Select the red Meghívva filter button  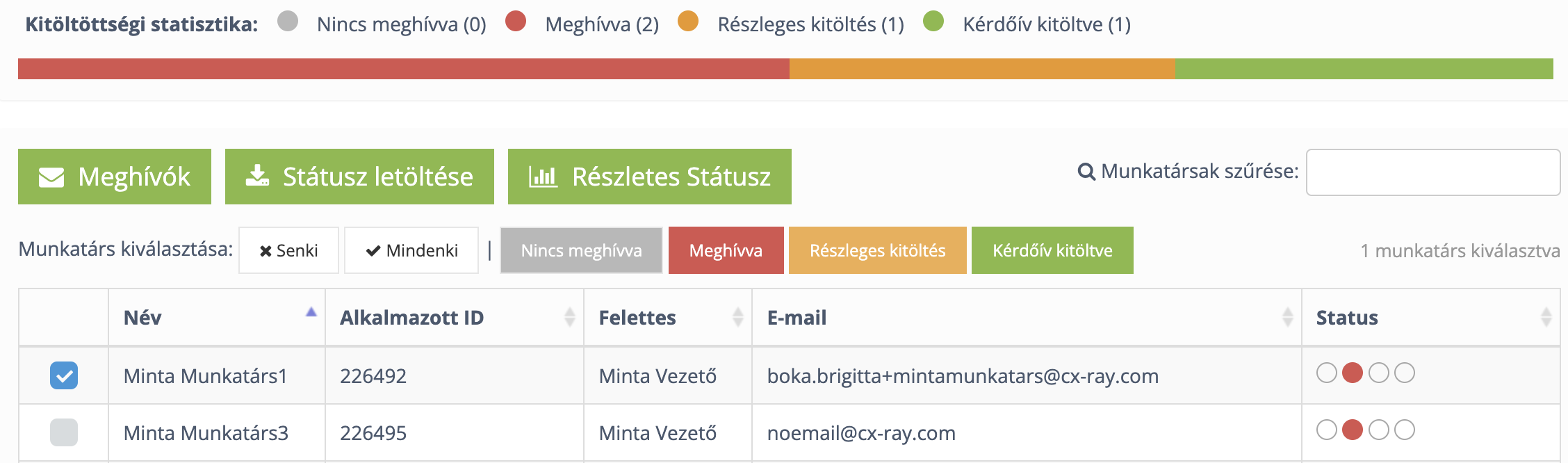[x=726, y=250]
